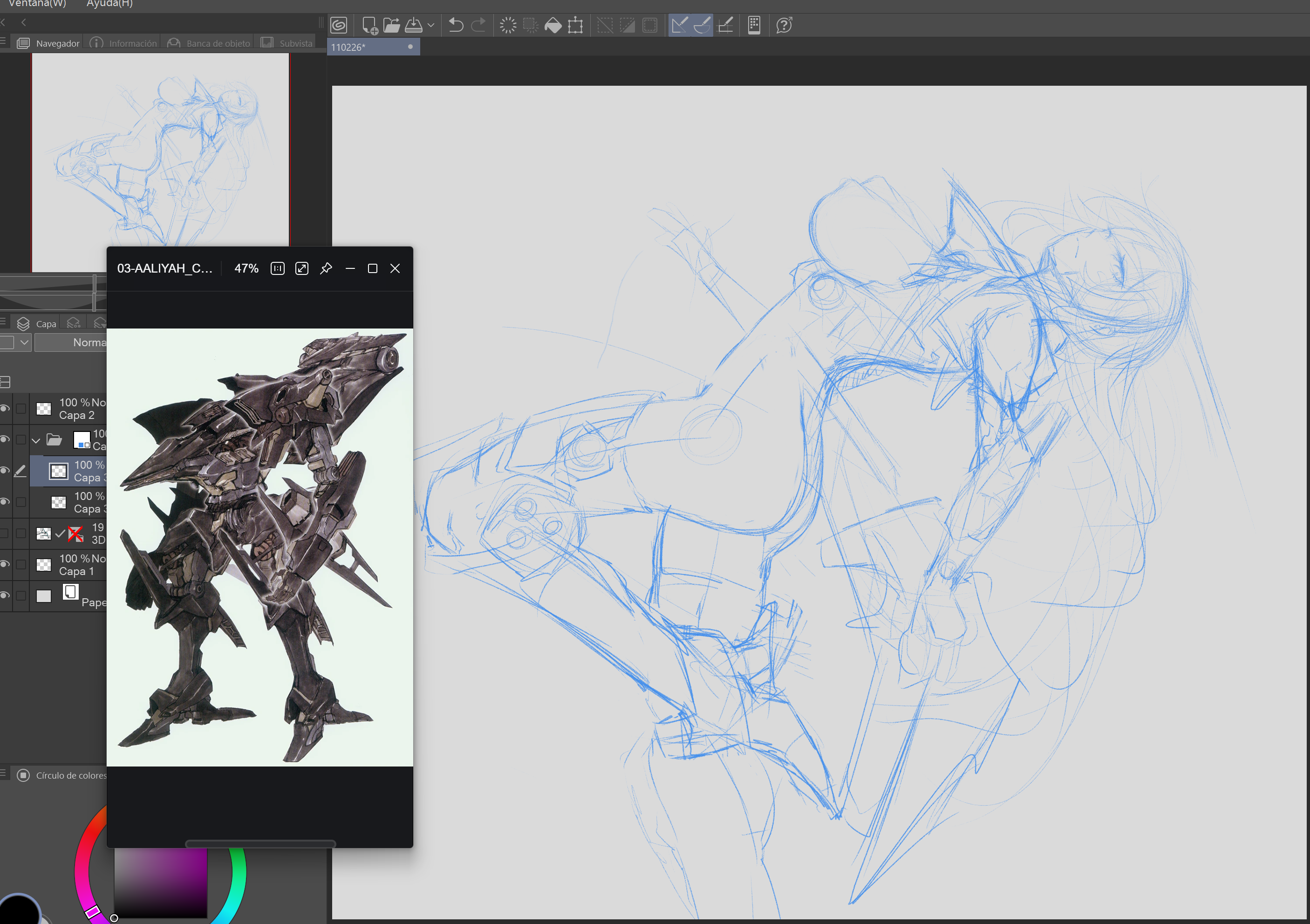Open the Normal blending mode dropdown
This screenshot has width=1310, height=924.
point(71,342)
